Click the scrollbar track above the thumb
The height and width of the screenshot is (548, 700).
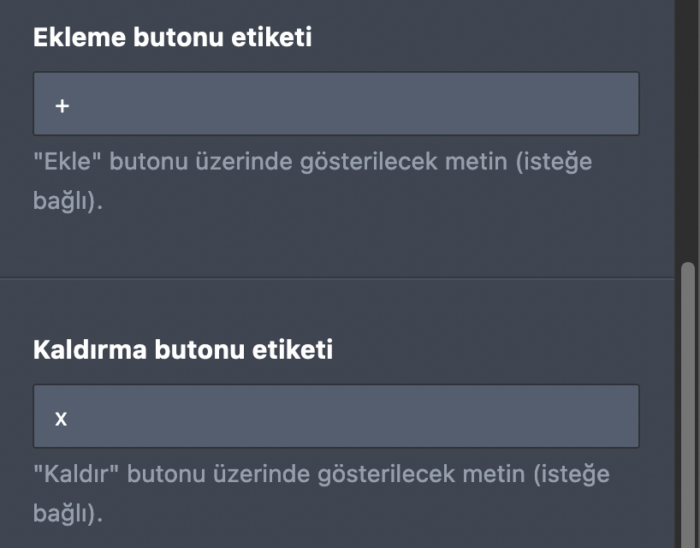tap(686, 130)
